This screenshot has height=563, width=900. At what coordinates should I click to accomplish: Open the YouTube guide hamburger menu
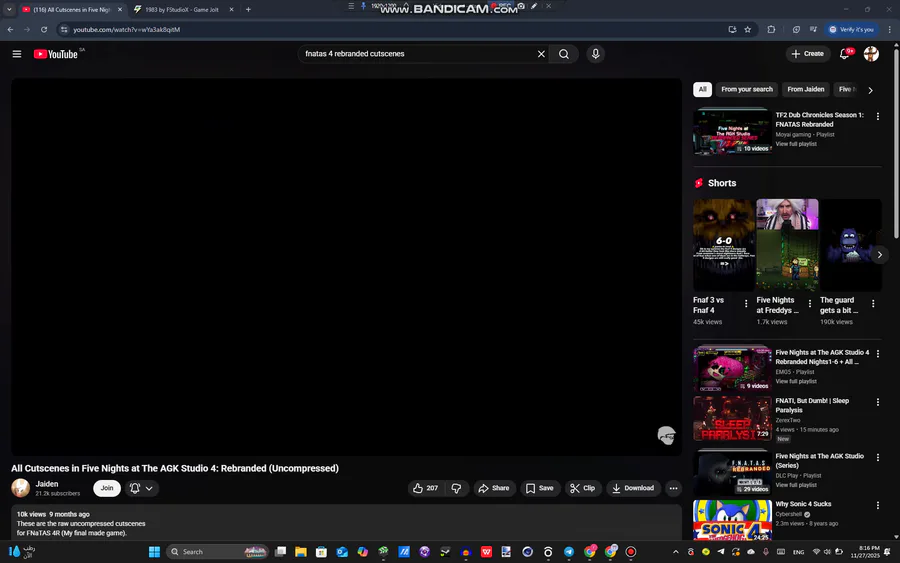(x=17, y=54)
